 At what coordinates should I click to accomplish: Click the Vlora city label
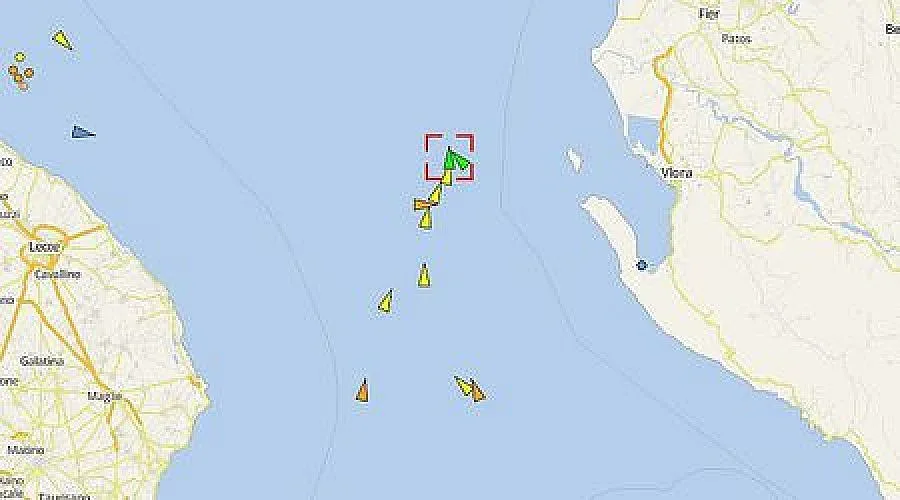[676, 173]
